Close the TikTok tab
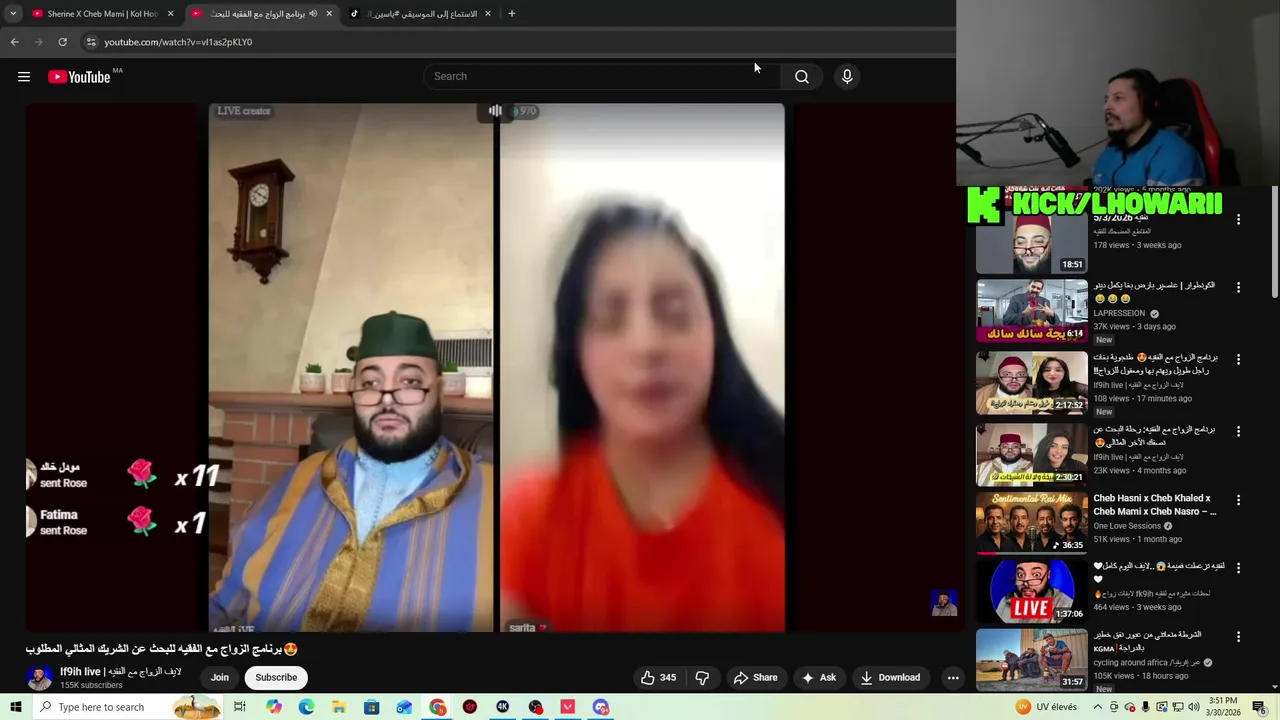Viewport: 1280px width, 720px height. pyautogui.click(x=488, y=14)
